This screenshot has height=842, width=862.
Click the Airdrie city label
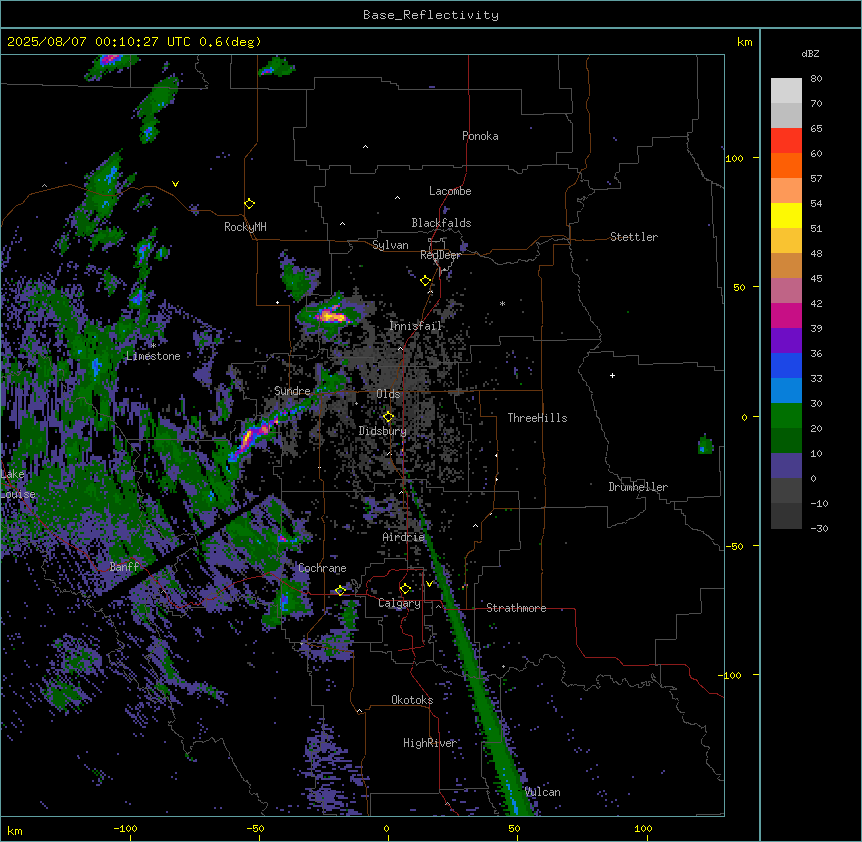[x=403, y=537]
